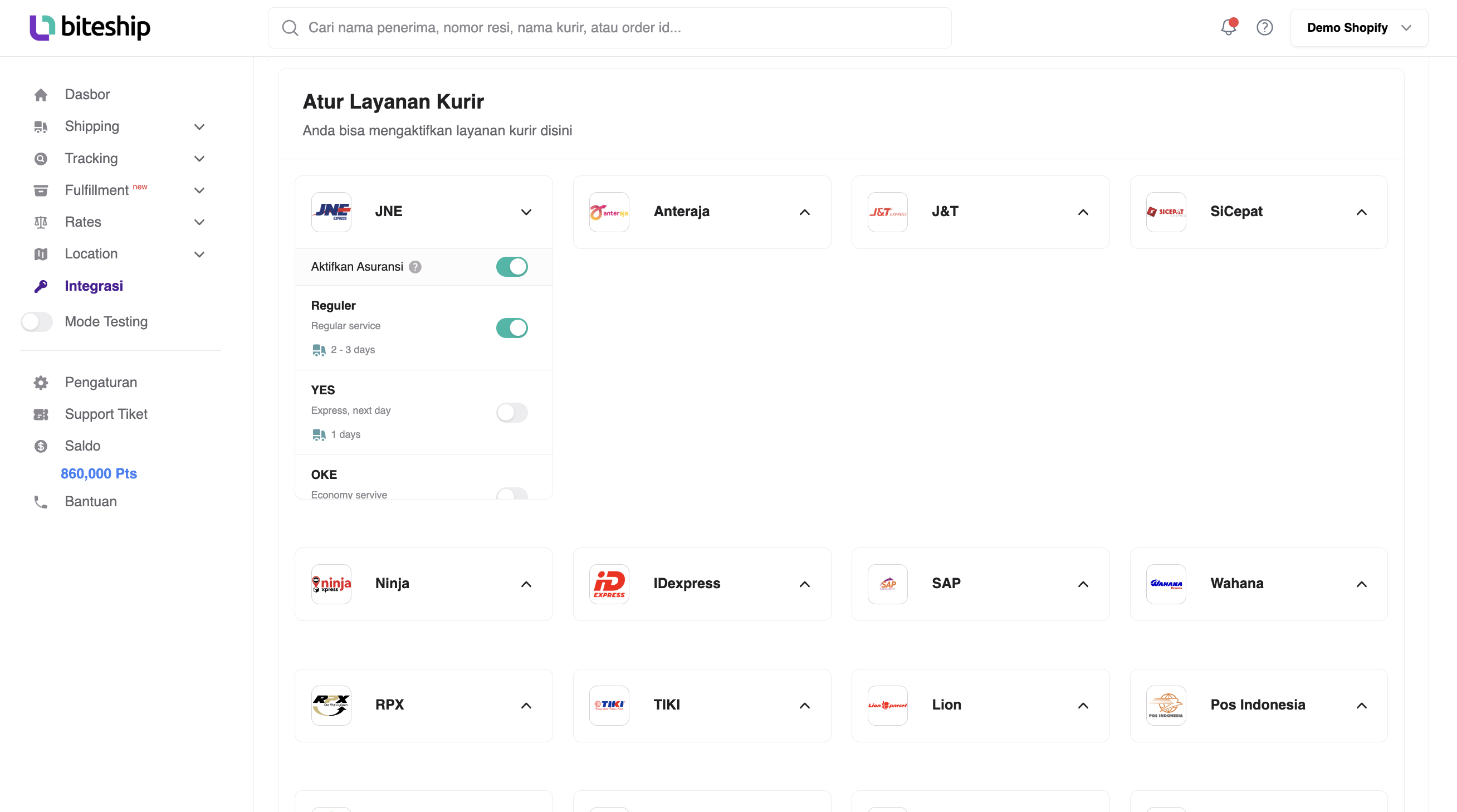Viewport: 1457px width, 812px height.
Task: Click the search magnifier icon
Action: point(290,28)
